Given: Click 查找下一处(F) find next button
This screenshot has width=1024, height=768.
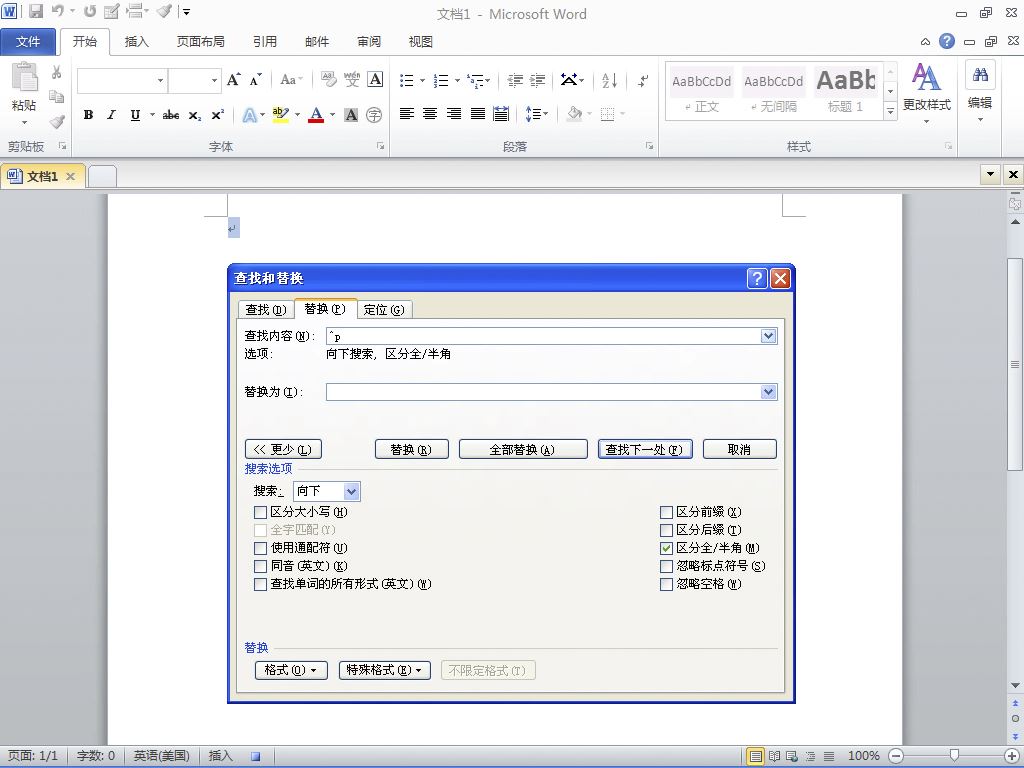Looking at the screenshot, I should (x=645, y=449).
